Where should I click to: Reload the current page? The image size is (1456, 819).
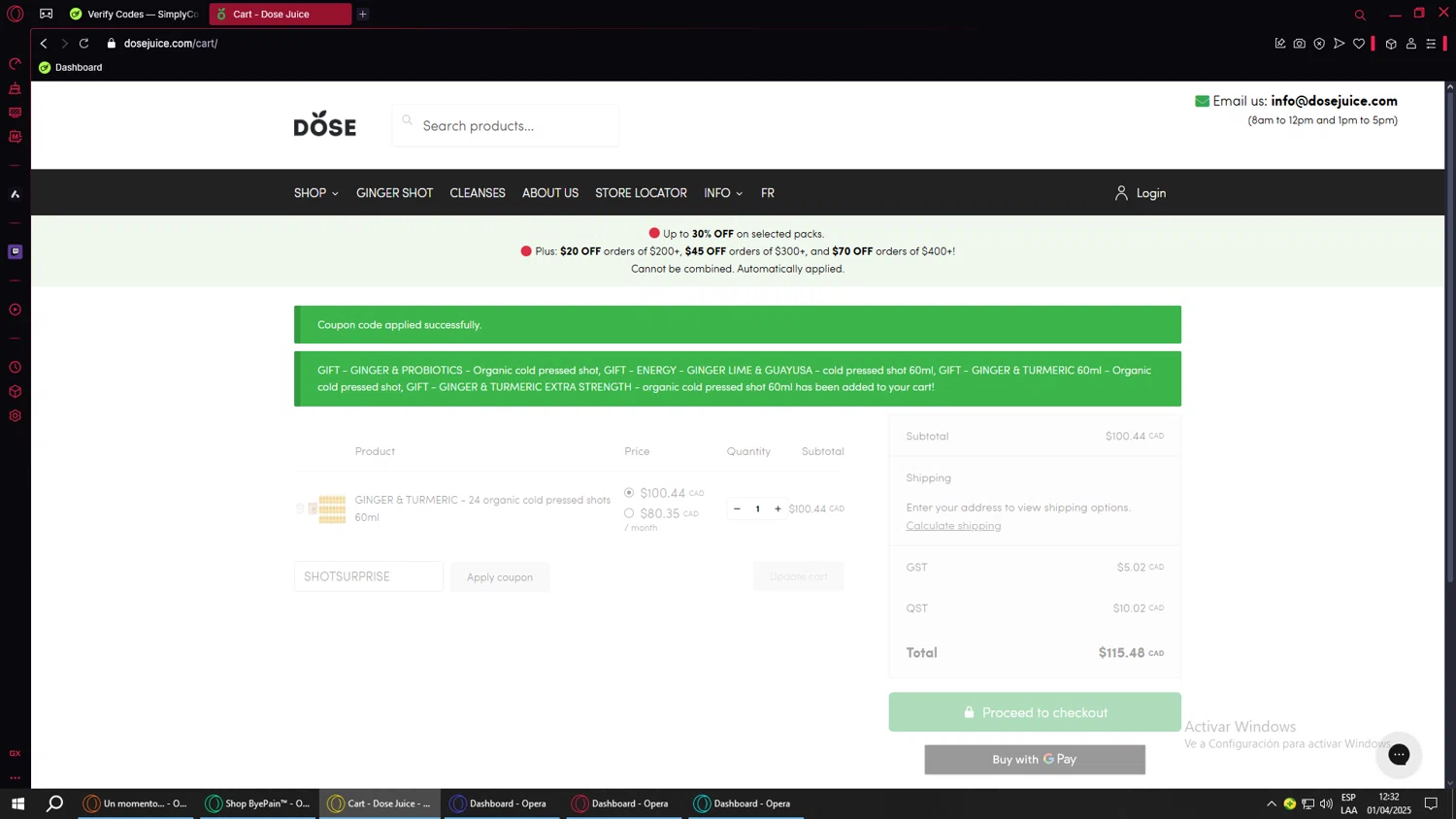tap(84, 43)
